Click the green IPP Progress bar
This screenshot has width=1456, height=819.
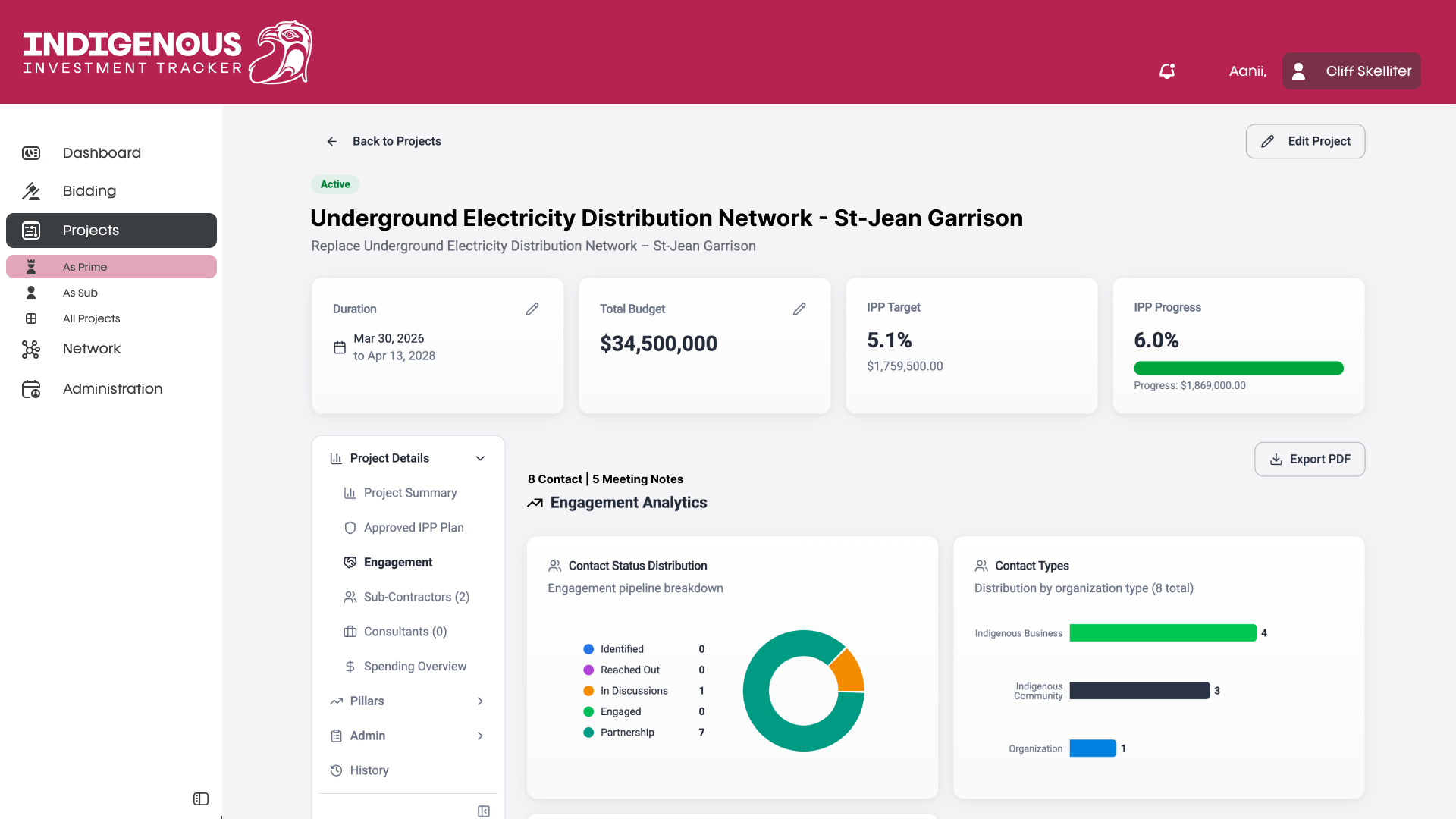click(1238, 368)
